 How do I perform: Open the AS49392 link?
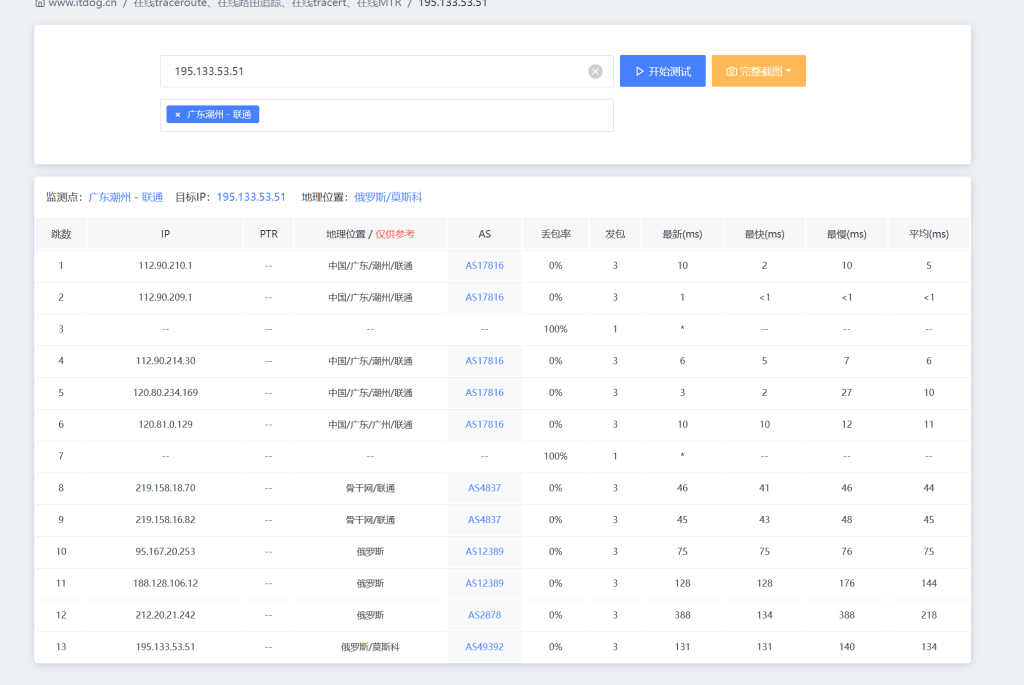pos(484,647)
